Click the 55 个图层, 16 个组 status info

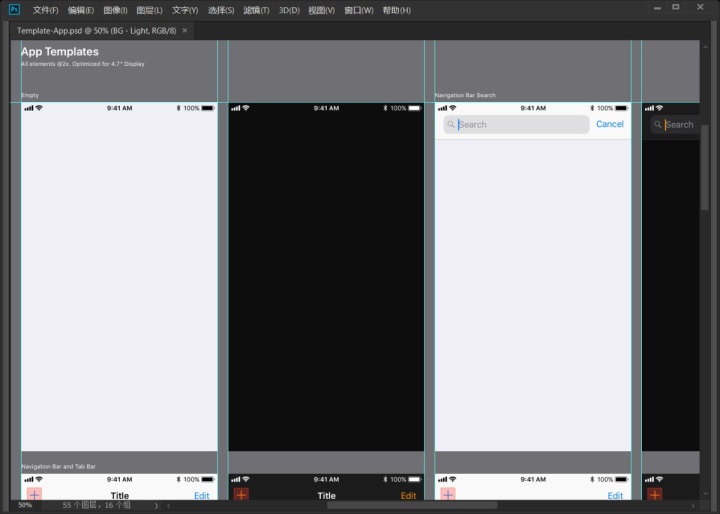pos(96,505)
